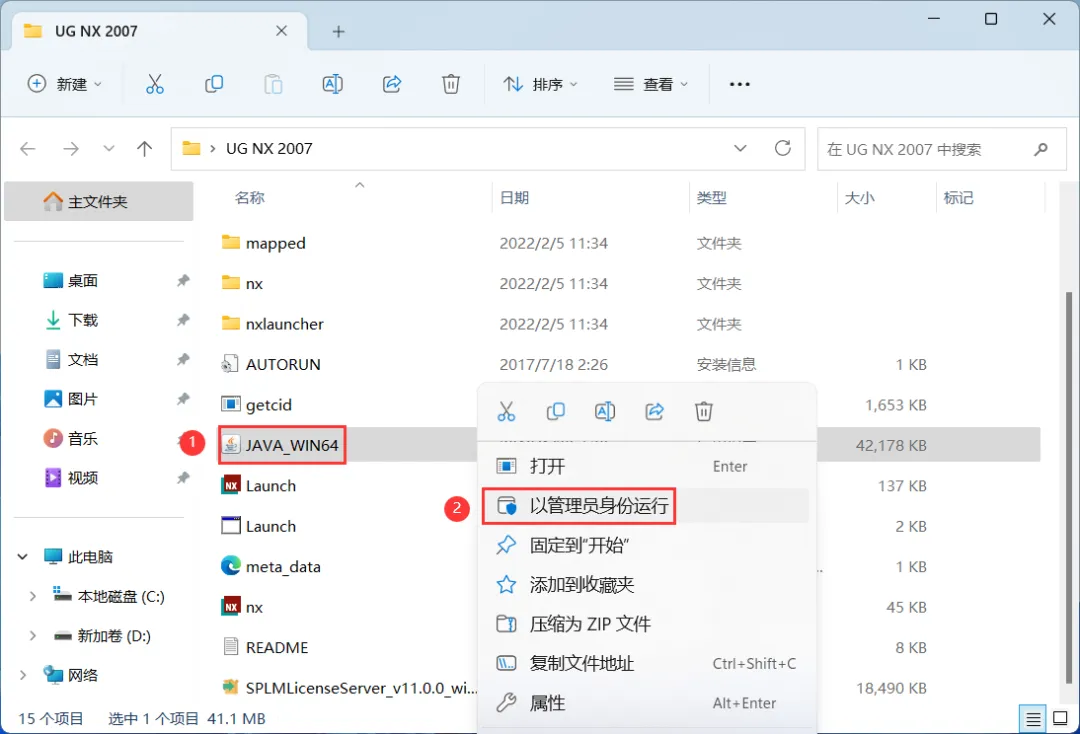Click the UG NX 2007 window tab
The height and width of the screenshot is (734, 1080).
pos(158,31)
